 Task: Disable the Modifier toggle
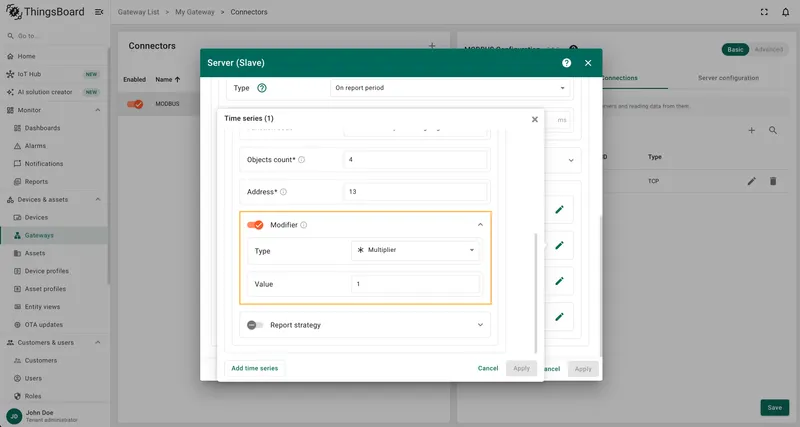point(255,225)
